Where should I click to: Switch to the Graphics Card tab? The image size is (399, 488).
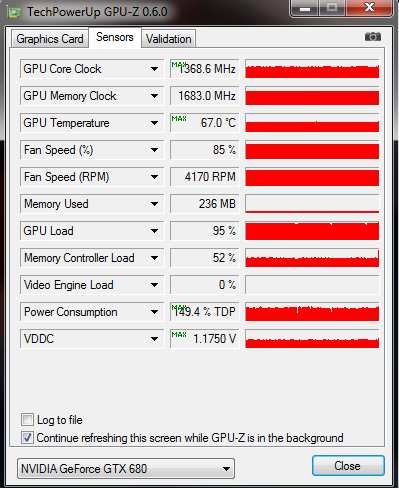pos(50,39)
